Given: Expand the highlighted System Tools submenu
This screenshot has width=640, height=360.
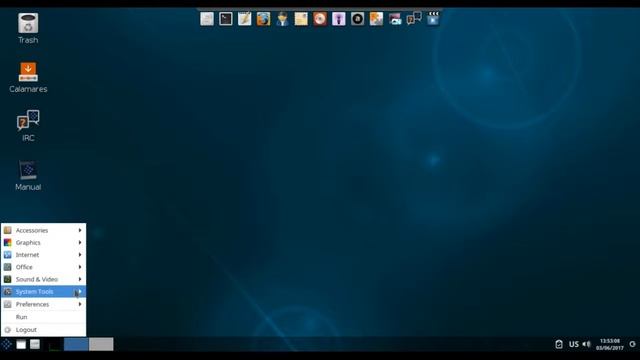Looking at the screenshot, I should [x=43, y=291].
